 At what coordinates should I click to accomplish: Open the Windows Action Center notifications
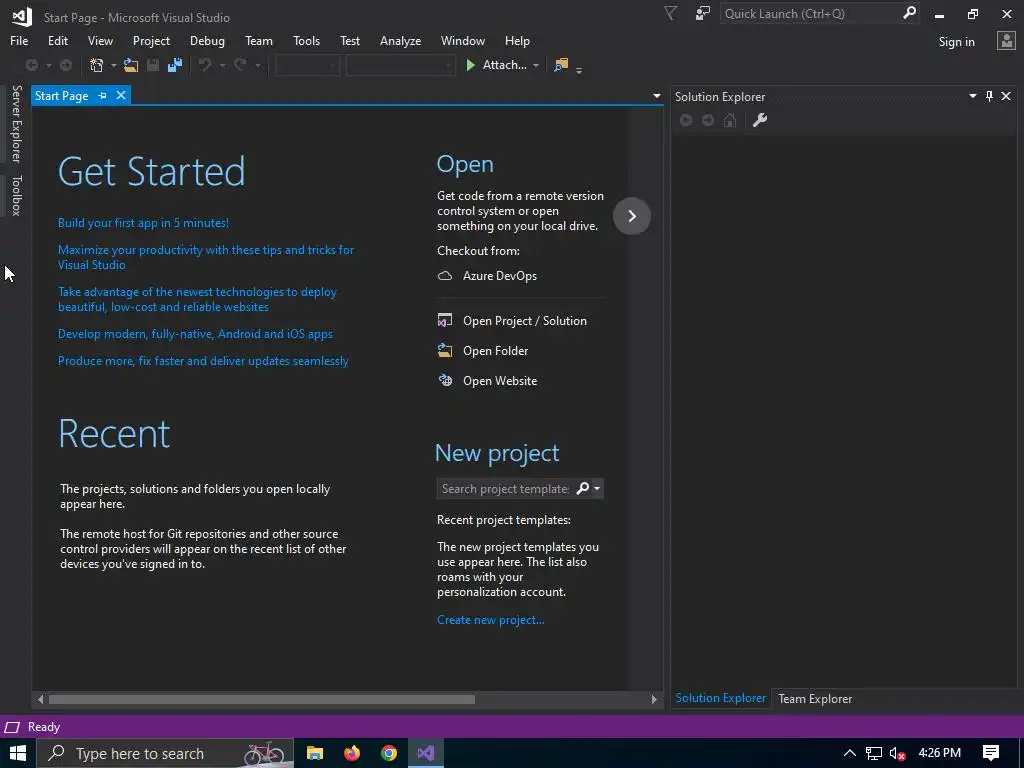[x=991, y=753]
